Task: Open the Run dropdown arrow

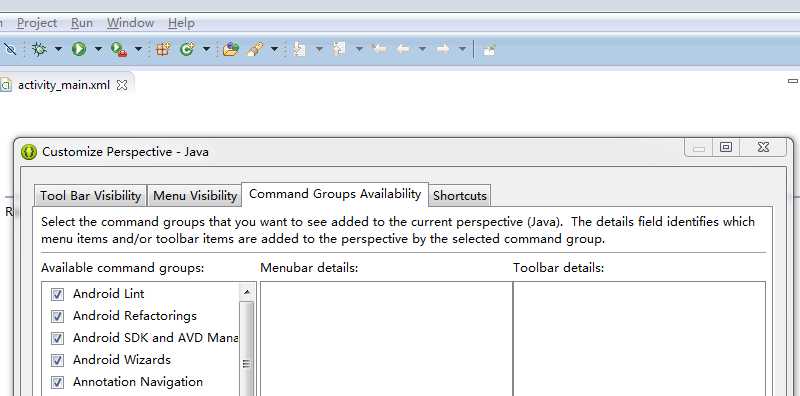Action: [98, 49]
